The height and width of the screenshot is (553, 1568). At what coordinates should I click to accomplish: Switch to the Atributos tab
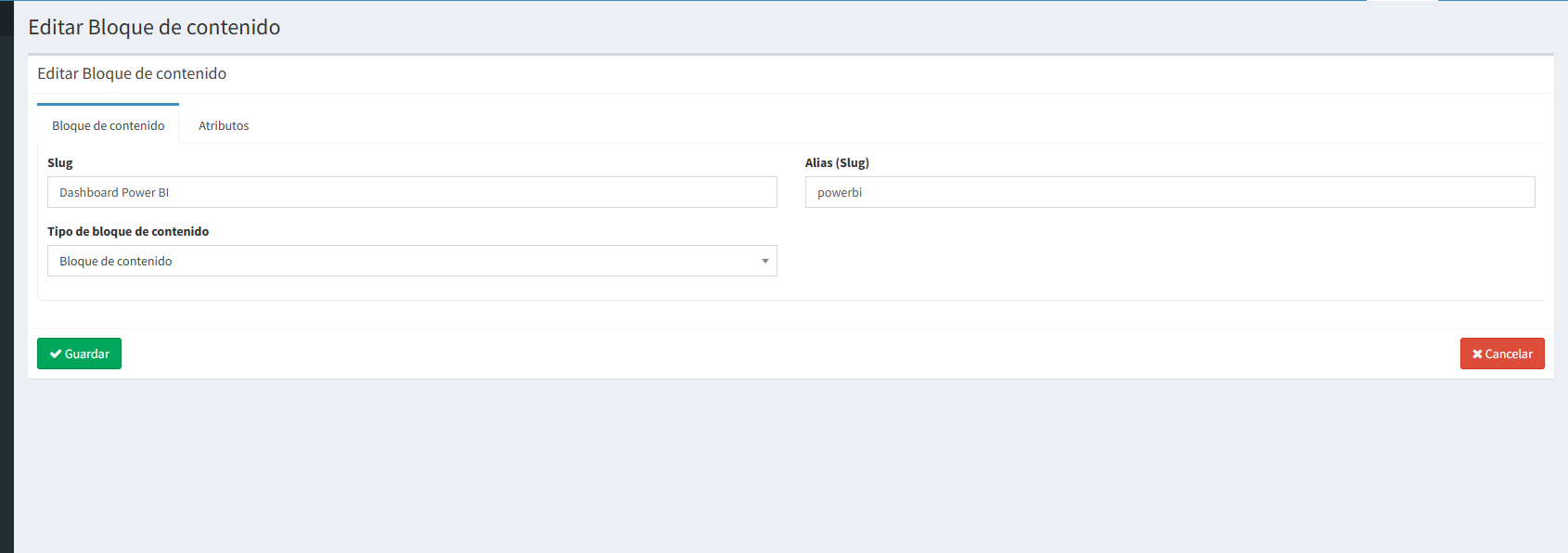[x=224, y=125]
